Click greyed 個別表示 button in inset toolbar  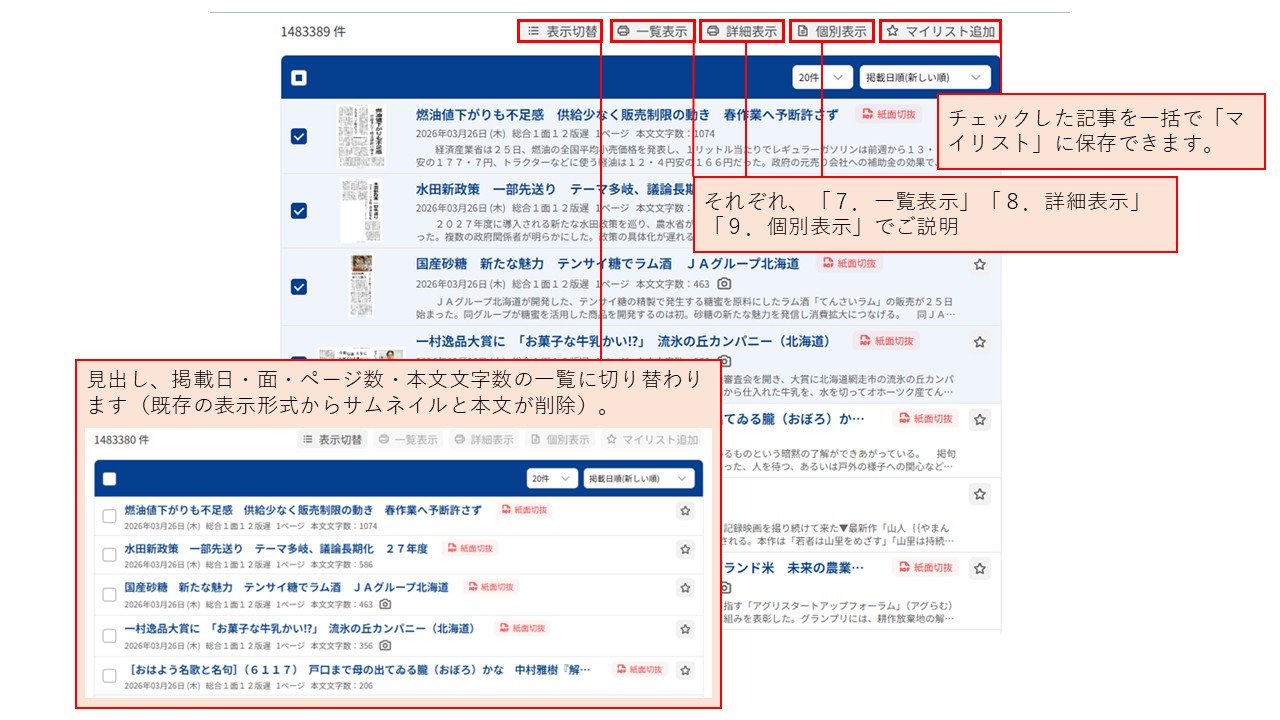click(560, 440)
